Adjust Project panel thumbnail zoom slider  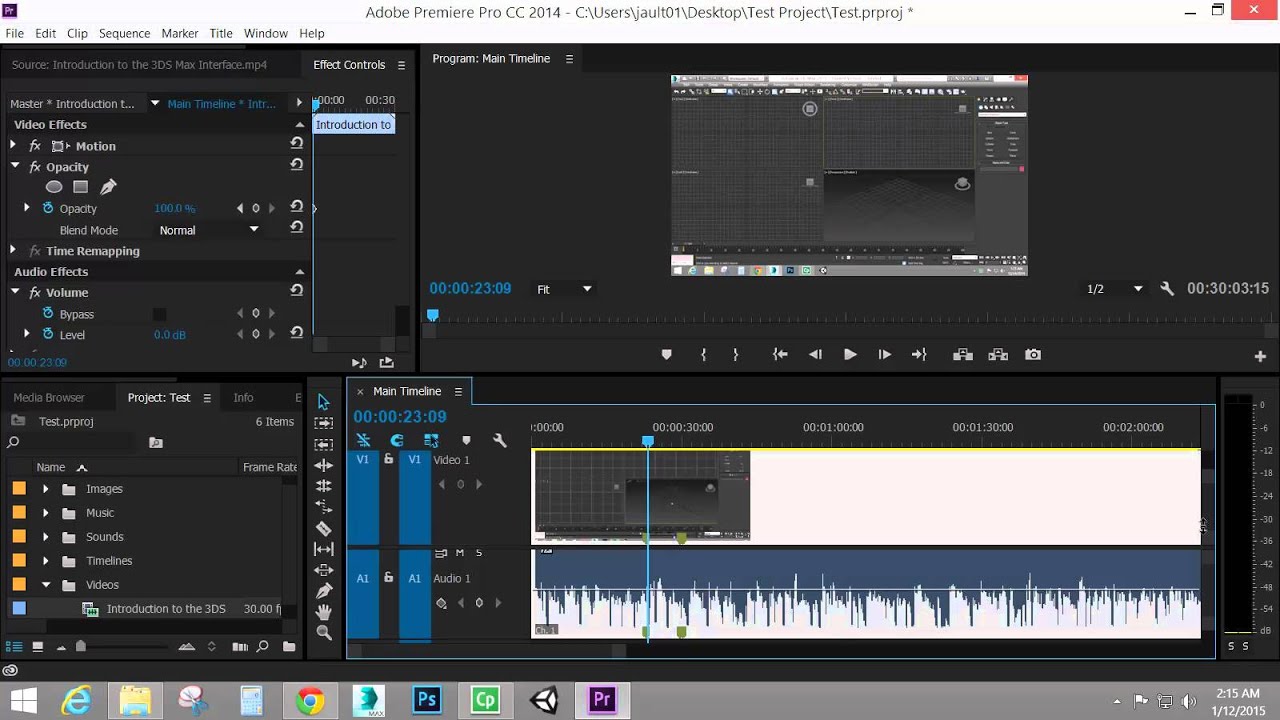click(81, 647)
